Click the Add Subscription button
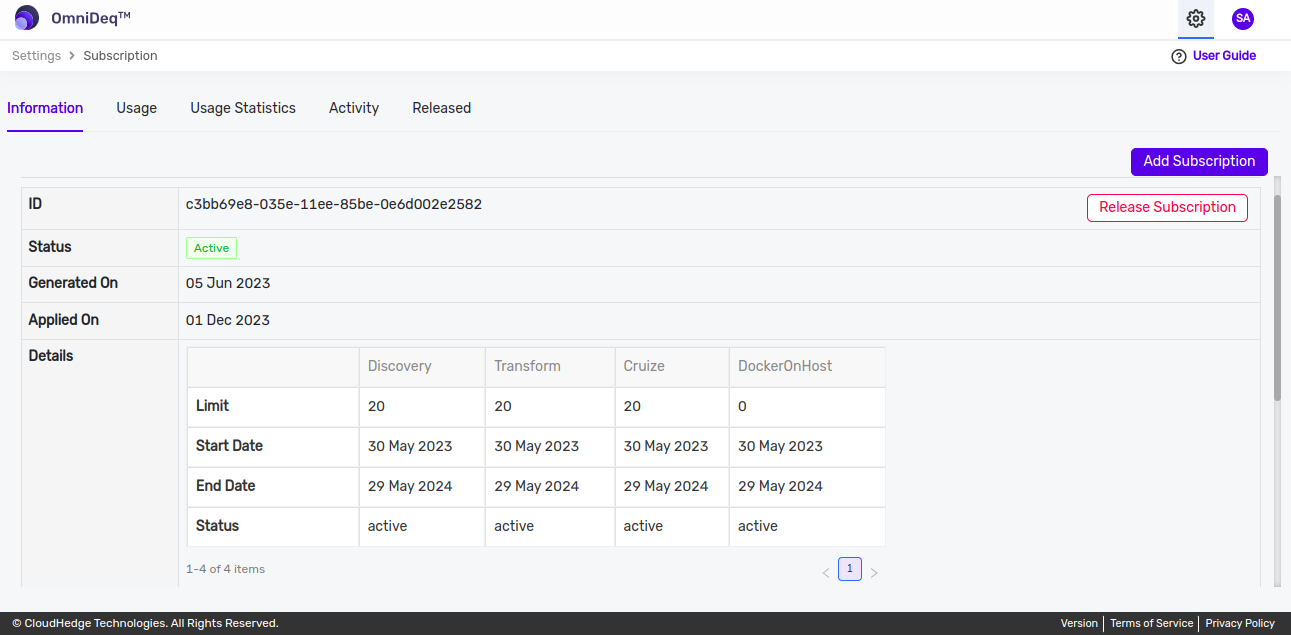 pyautogui.click(x=1199, y=161)
